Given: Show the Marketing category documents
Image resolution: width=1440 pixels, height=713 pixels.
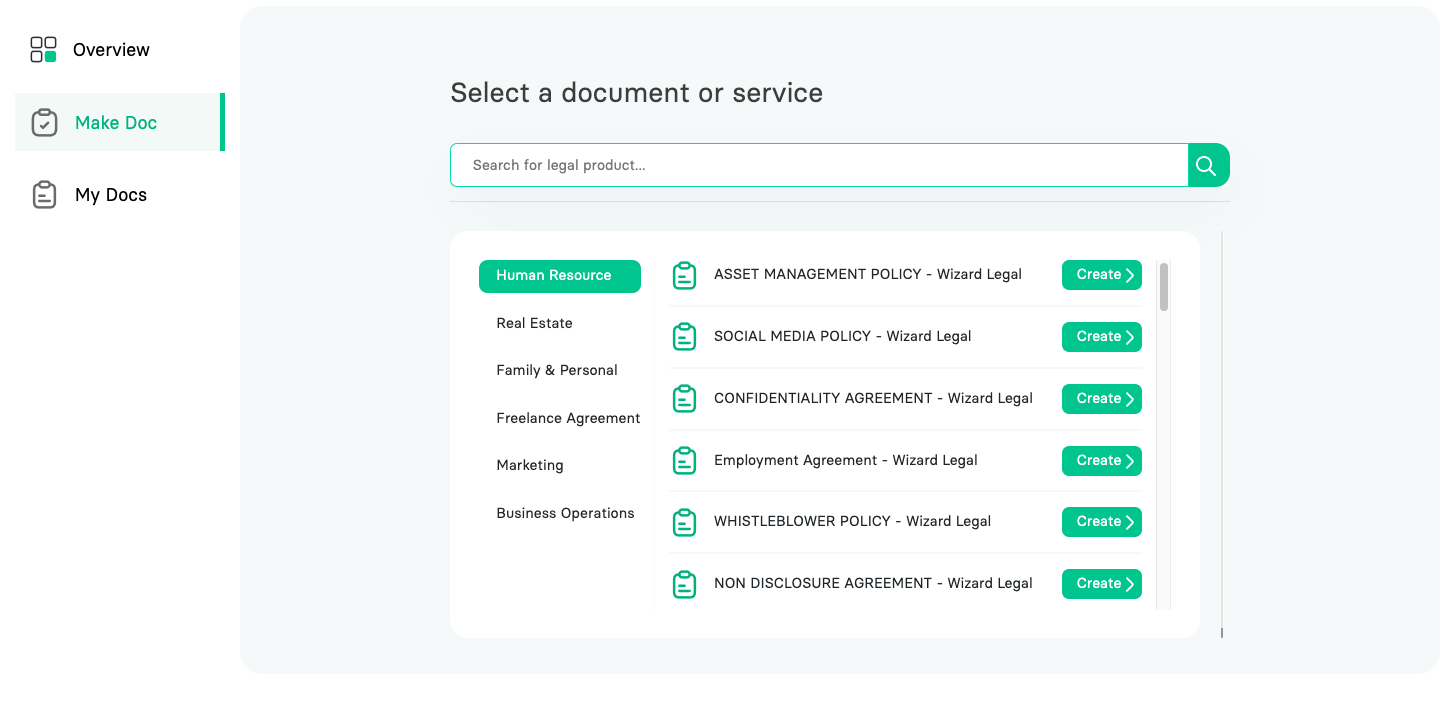Looking at the screenshot, I should pos(530,465).
